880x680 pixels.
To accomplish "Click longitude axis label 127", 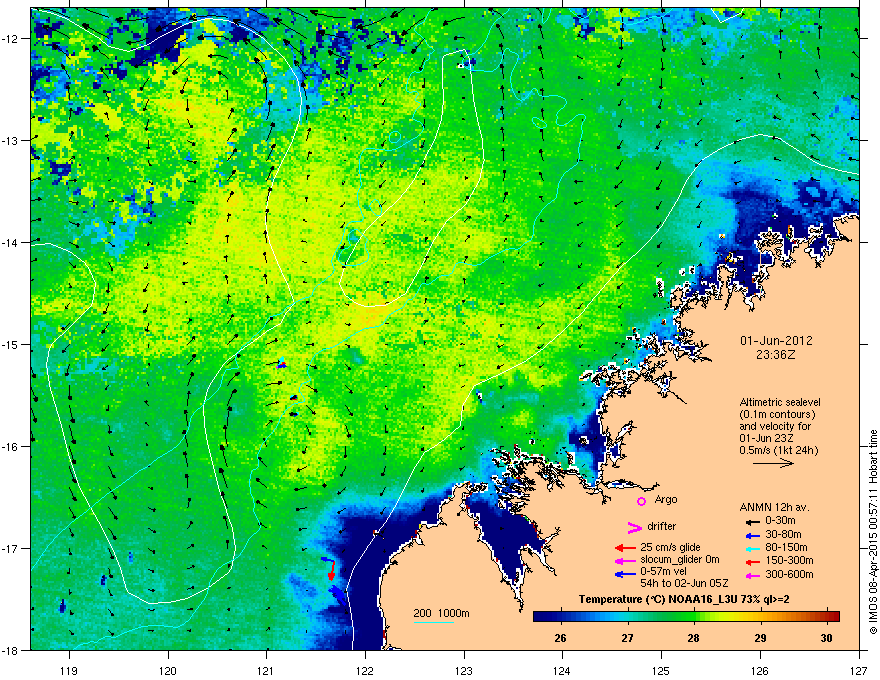I will tap(859, 671).
